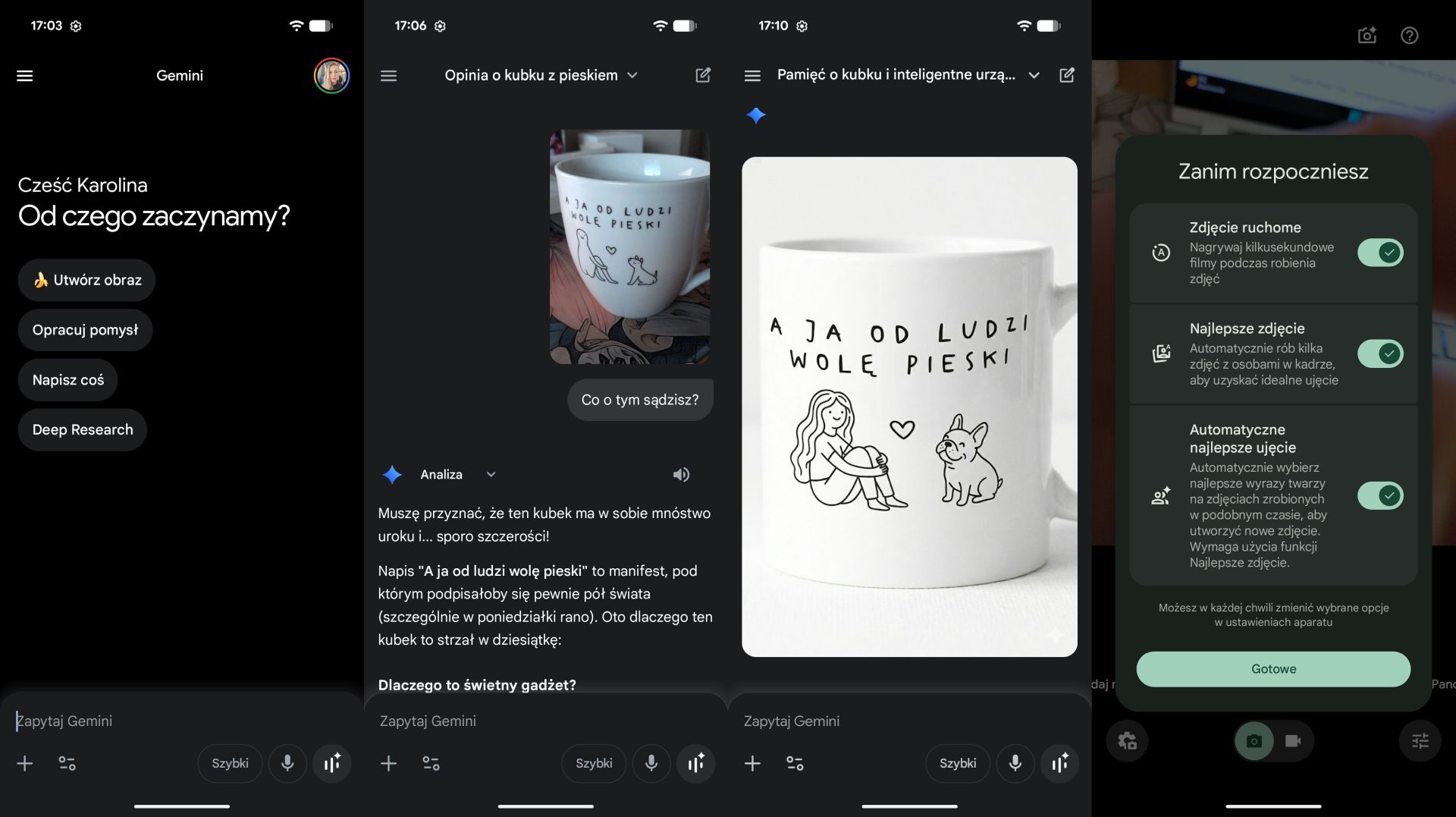Open hamburger menu beside the Gemini title
Image resolution: width=1456 pixels, height=817 pixels.
[25, 76]
